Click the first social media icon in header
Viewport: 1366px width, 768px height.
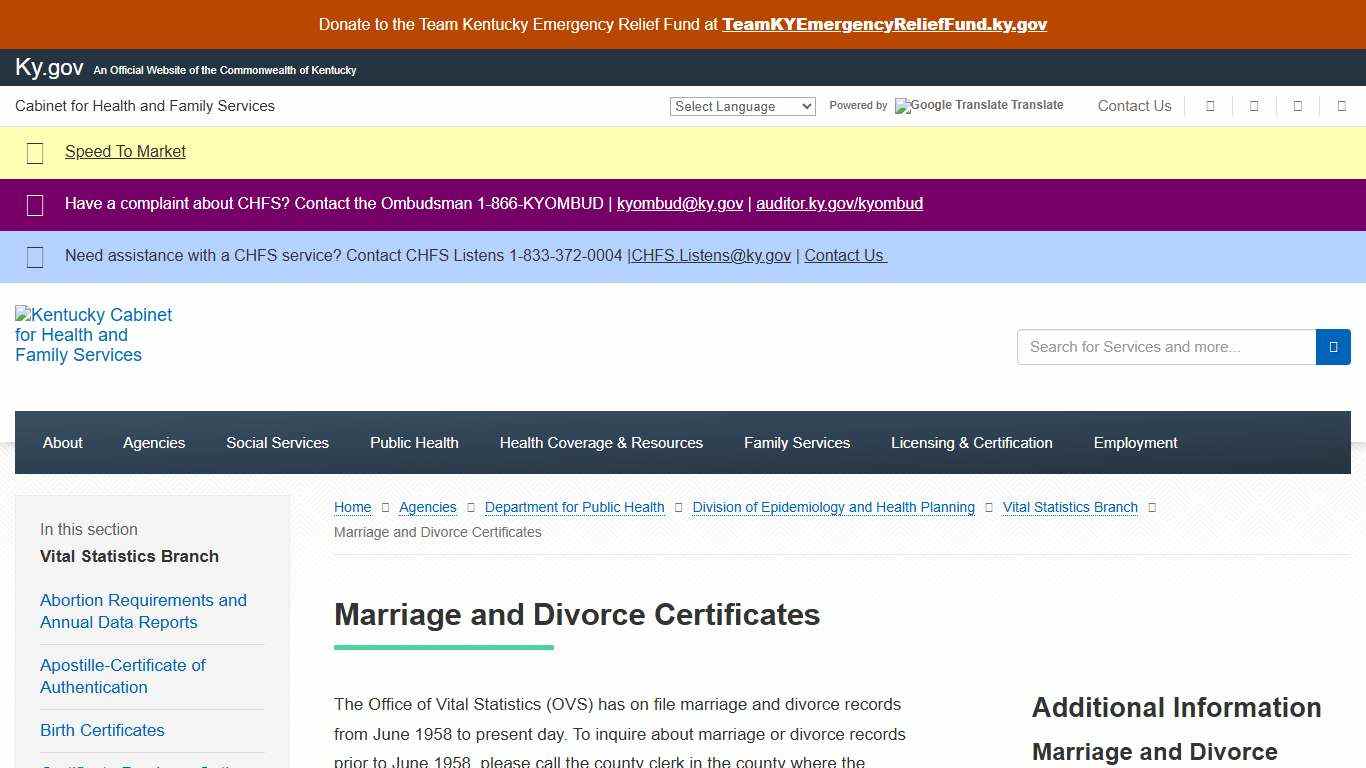coord(1209,106)
